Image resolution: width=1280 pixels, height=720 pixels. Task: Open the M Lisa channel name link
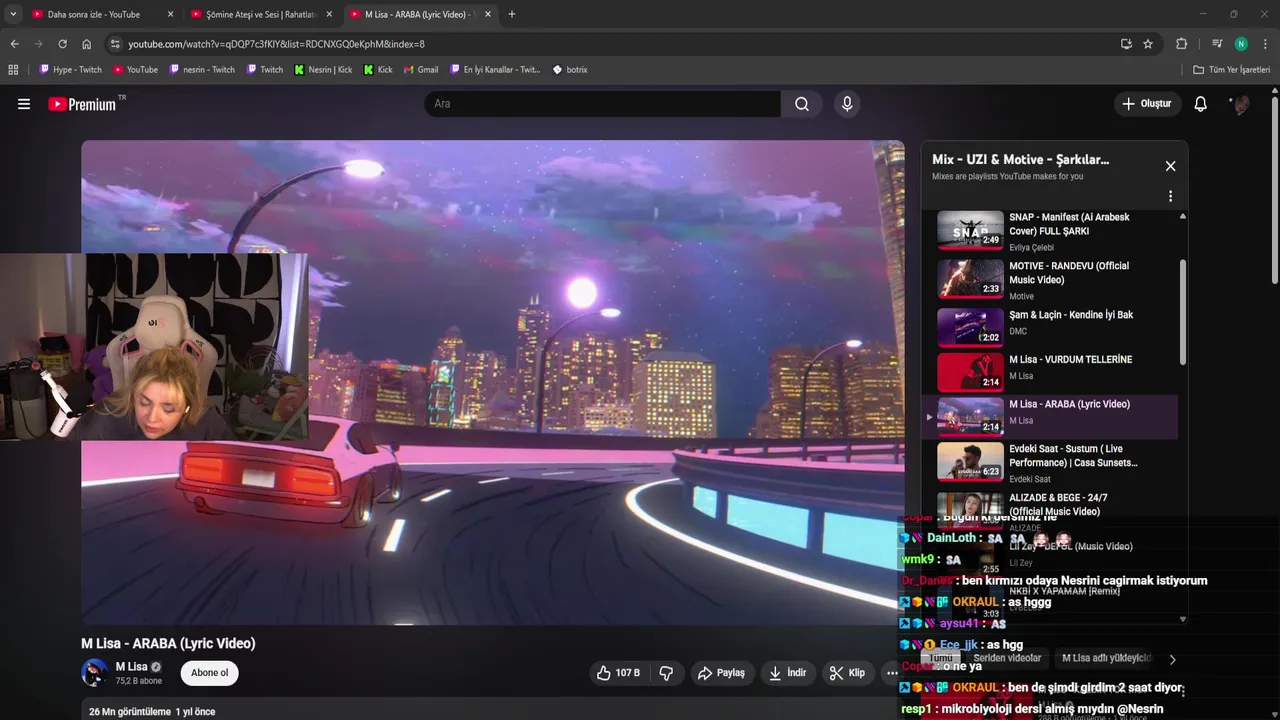[131, 667]
